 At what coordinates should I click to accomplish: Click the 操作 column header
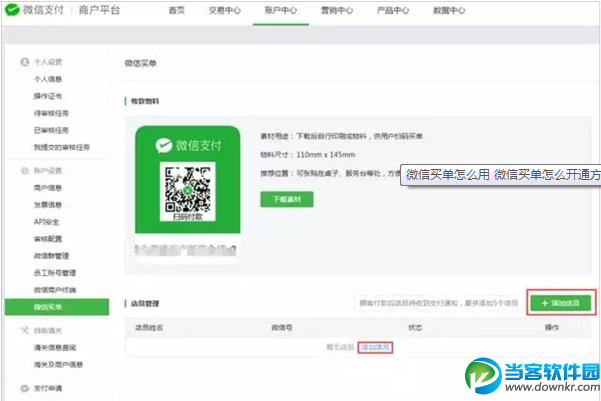click(x=552, y=327)
